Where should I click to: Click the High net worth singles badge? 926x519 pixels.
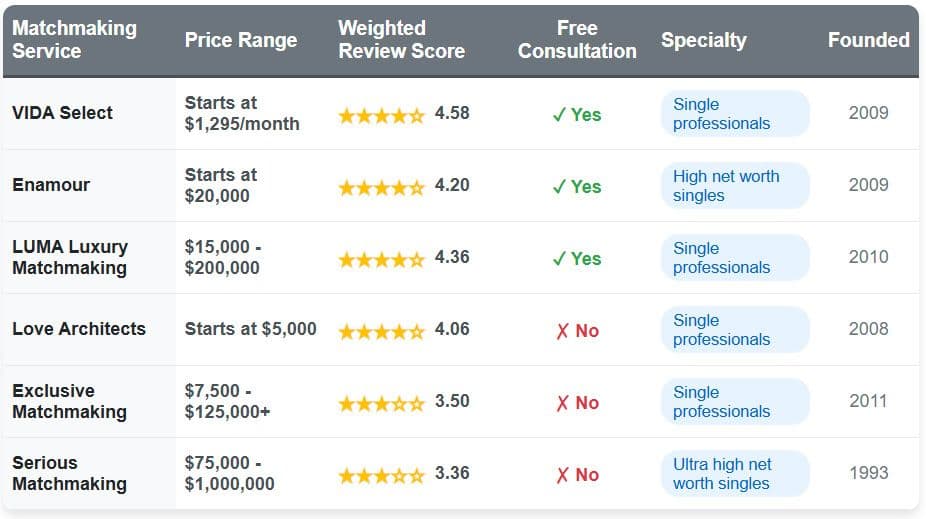coord(734,186)
